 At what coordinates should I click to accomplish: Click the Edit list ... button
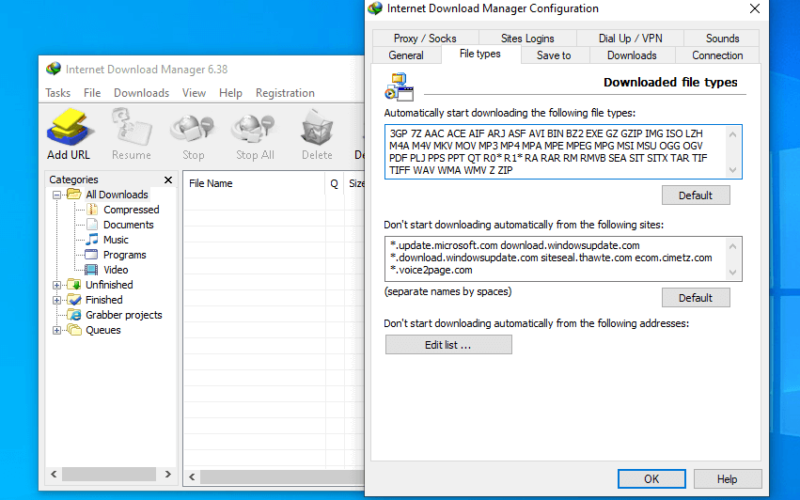[x=448, y=345]
